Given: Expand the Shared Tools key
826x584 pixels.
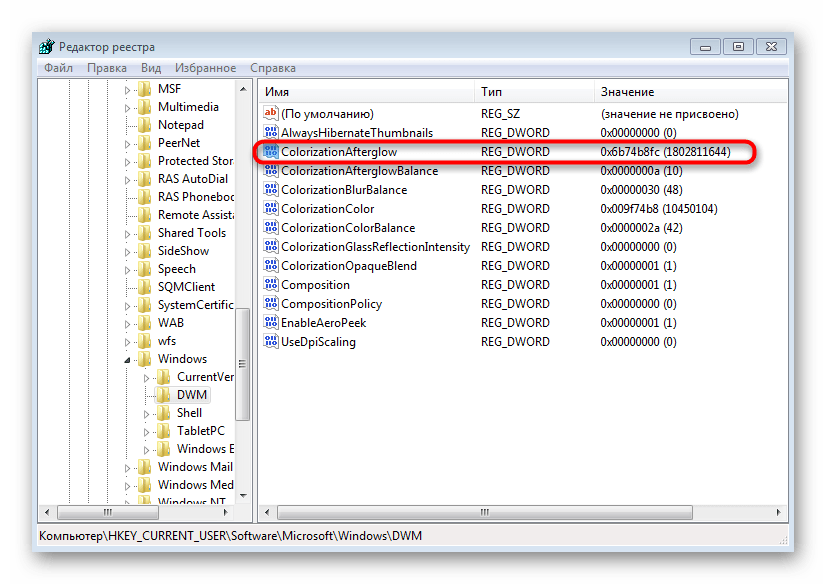Looking at the screenshot, I should pyautogui.click(x=127, y=234).
